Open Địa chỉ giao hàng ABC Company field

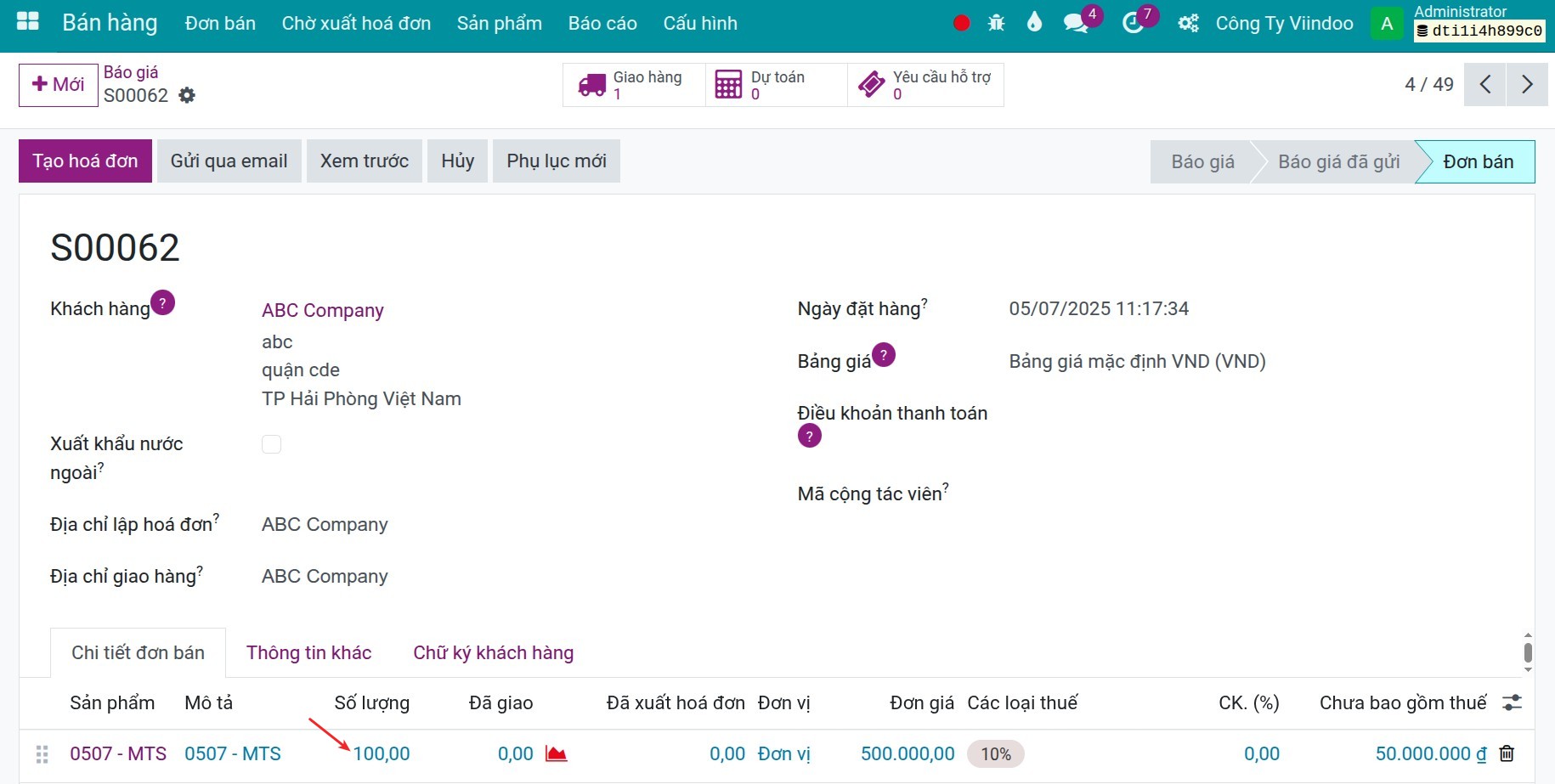(325, 576)
